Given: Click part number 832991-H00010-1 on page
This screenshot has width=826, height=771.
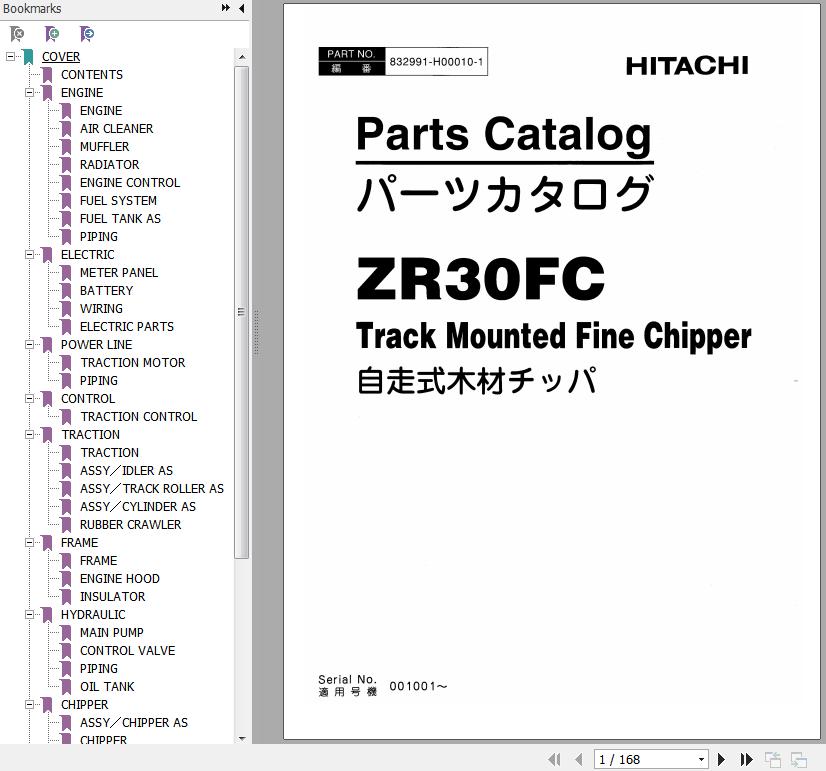Looking at the screenshot, I should tap(436, 62).
